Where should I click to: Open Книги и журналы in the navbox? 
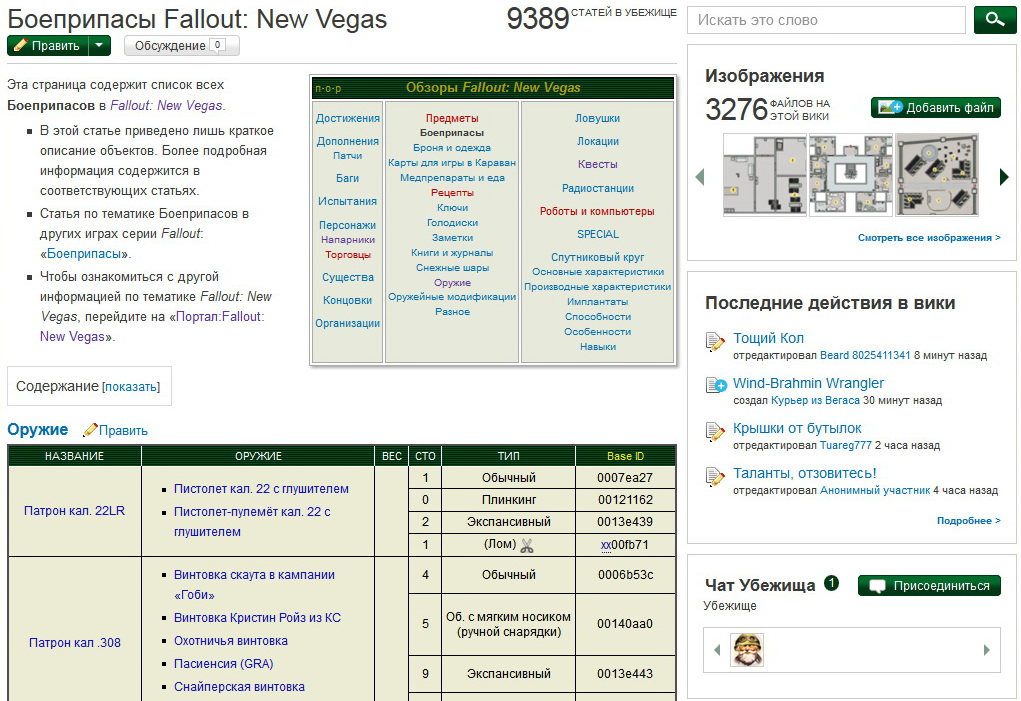tap(452, 253)
